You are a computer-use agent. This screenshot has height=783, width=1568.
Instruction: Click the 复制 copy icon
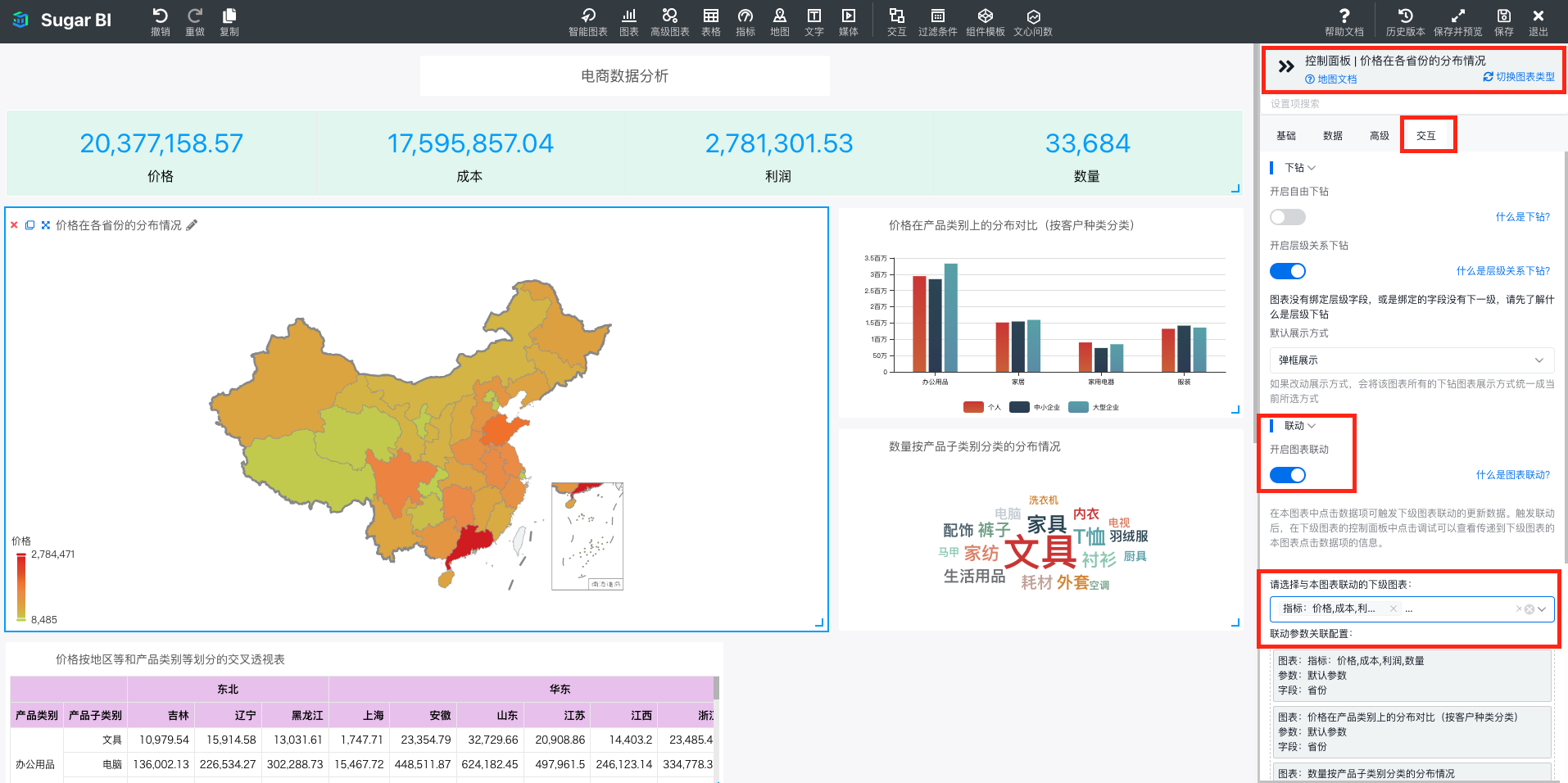(229, 16)
